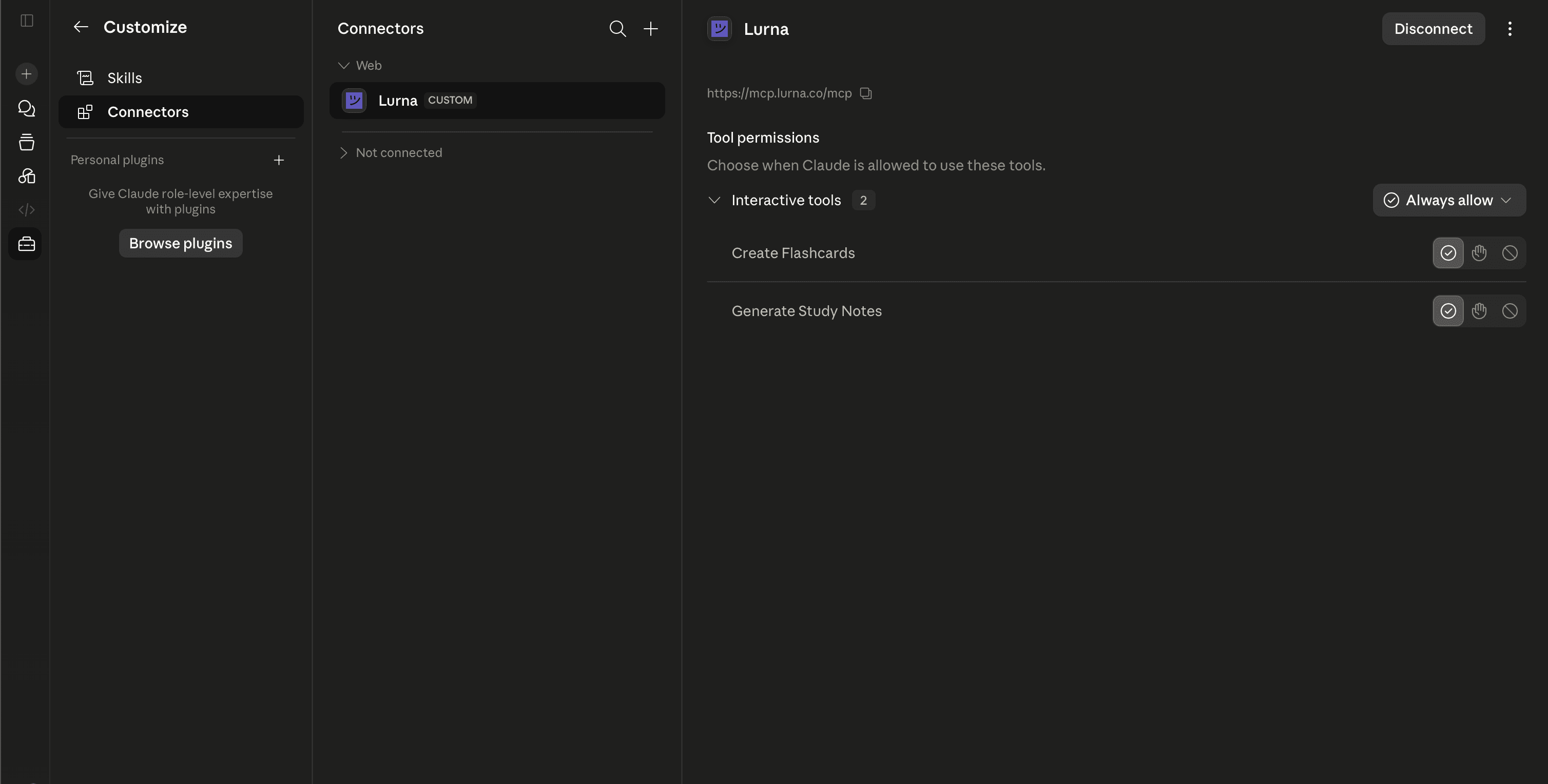The height and width of the screenshot is (784, 1548).
Task: Set Generate Study Notes to always allow
Action: coord(1447,310)
